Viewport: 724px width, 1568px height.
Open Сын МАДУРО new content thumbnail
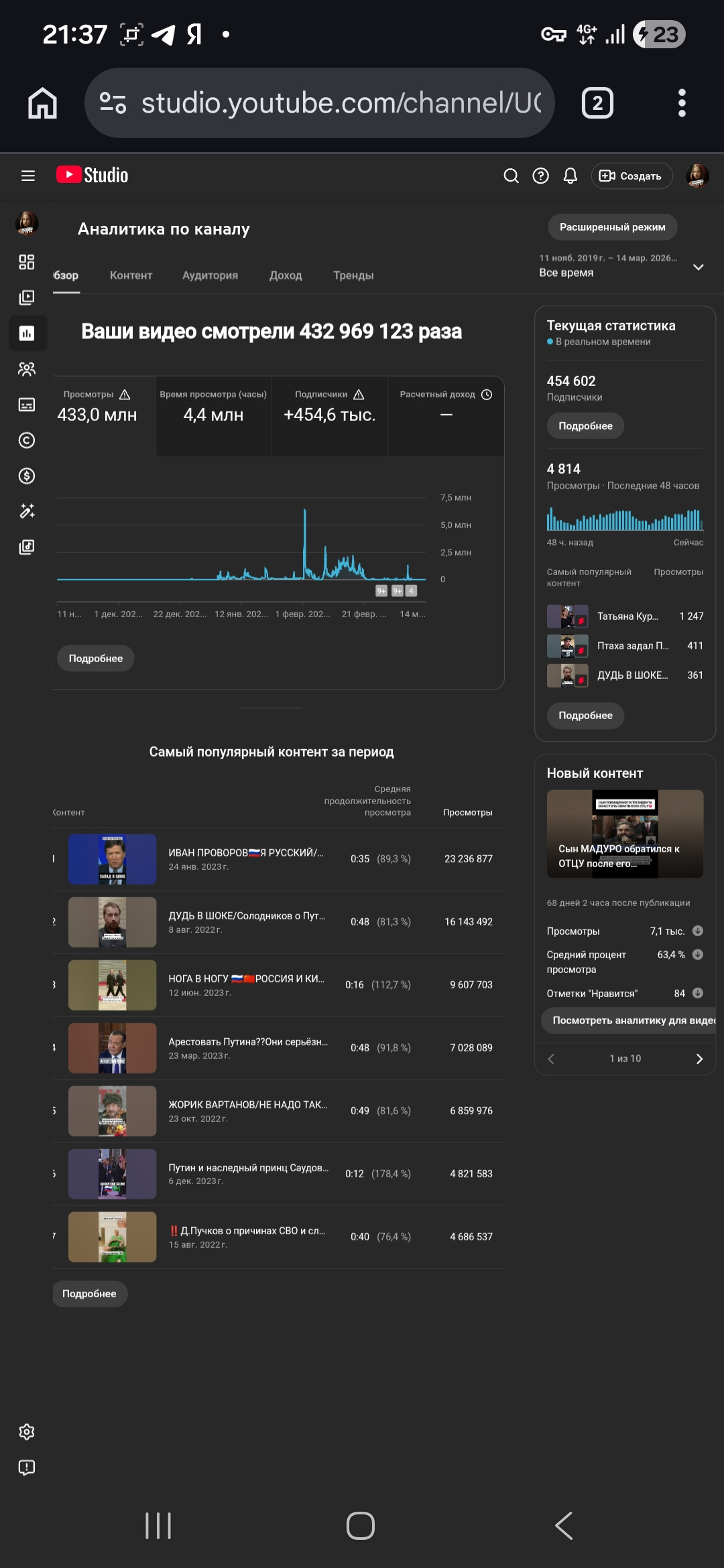(625, 834)
